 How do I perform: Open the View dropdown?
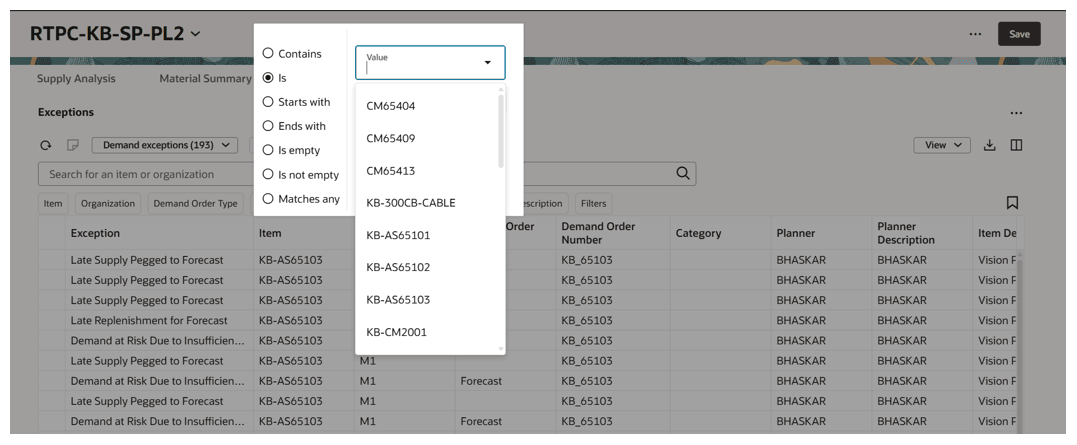[x=942, y=145]
